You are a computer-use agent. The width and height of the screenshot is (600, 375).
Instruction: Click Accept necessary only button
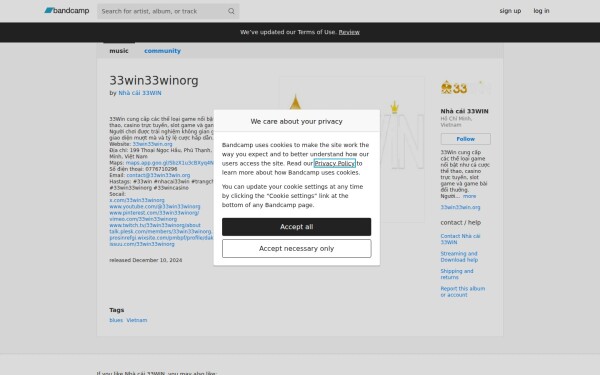tap(296, 248)
